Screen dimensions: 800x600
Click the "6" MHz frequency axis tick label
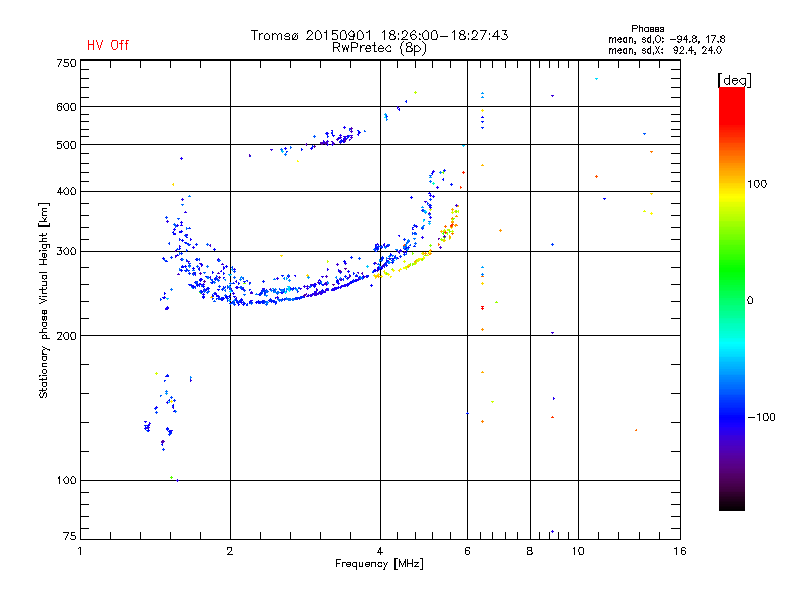pos(467,551)
